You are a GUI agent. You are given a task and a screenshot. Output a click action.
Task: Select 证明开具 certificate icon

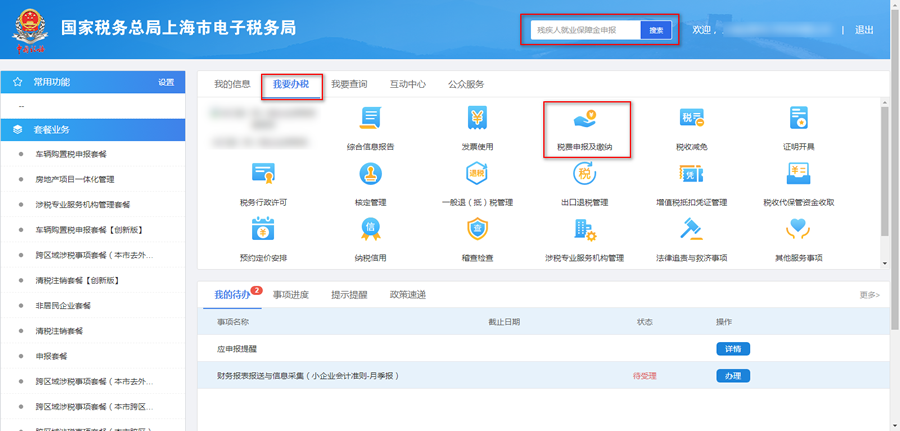(x=798, y=120)
